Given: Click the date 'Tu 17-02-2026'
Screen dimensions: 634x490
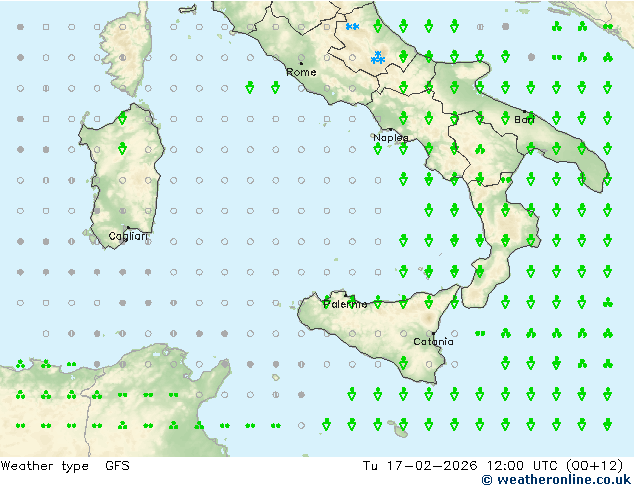Looking at the screenshot, I should (x=420, y=466).
